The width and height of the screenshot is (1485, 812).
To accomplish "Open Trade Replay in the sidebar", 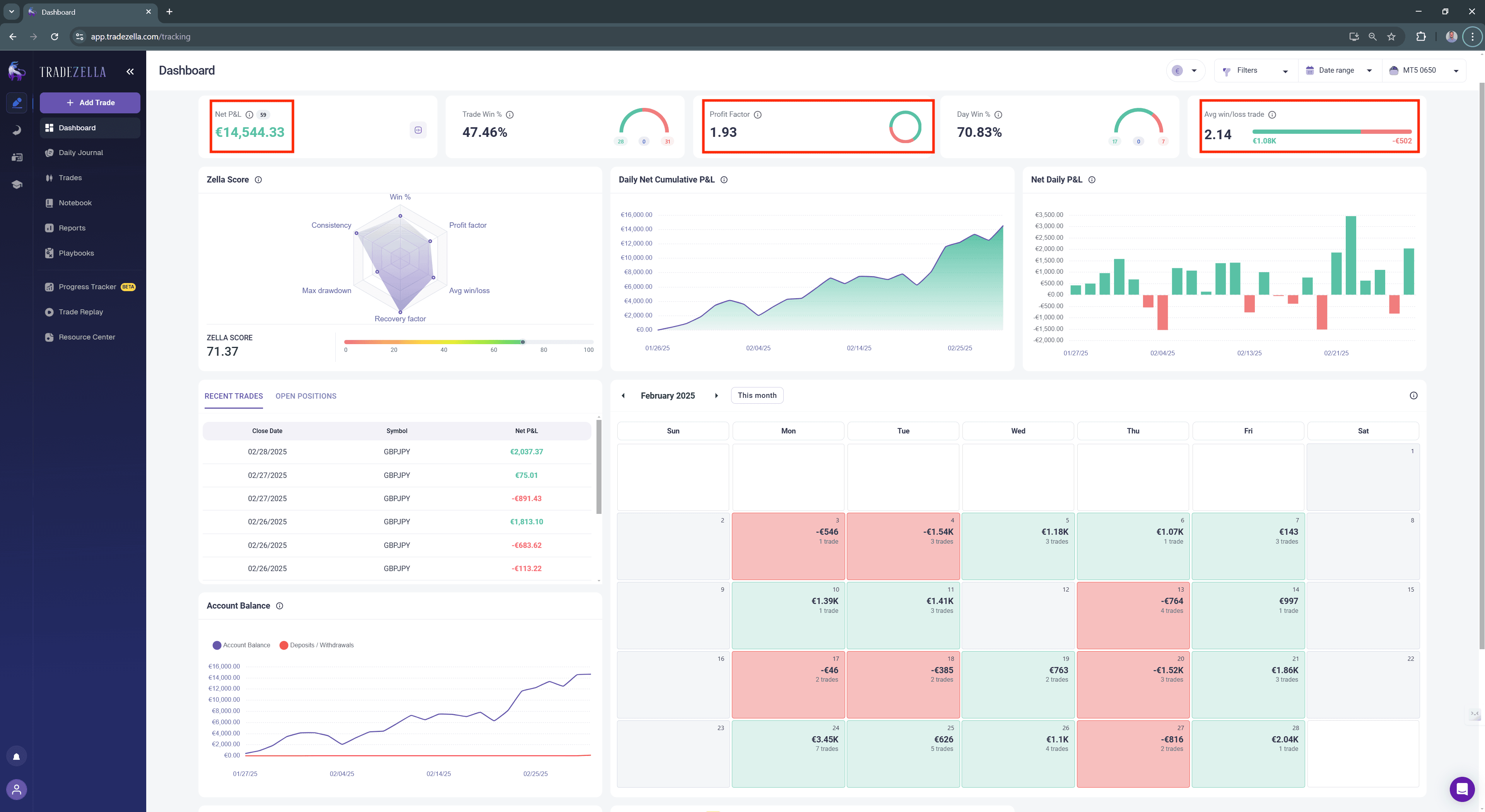I will pos(90,312).
